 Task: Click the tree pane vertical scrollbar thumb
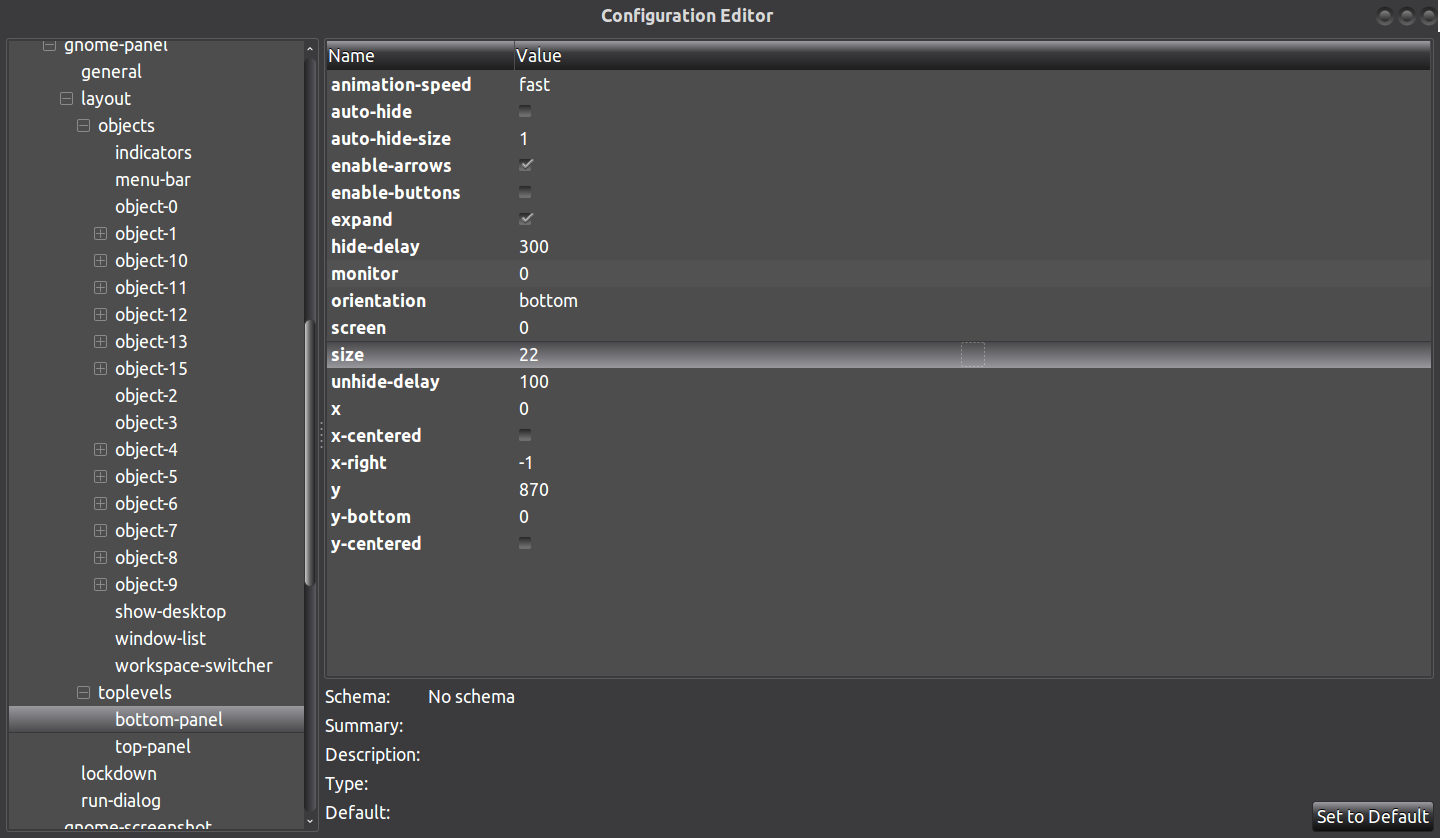point(310,452)
